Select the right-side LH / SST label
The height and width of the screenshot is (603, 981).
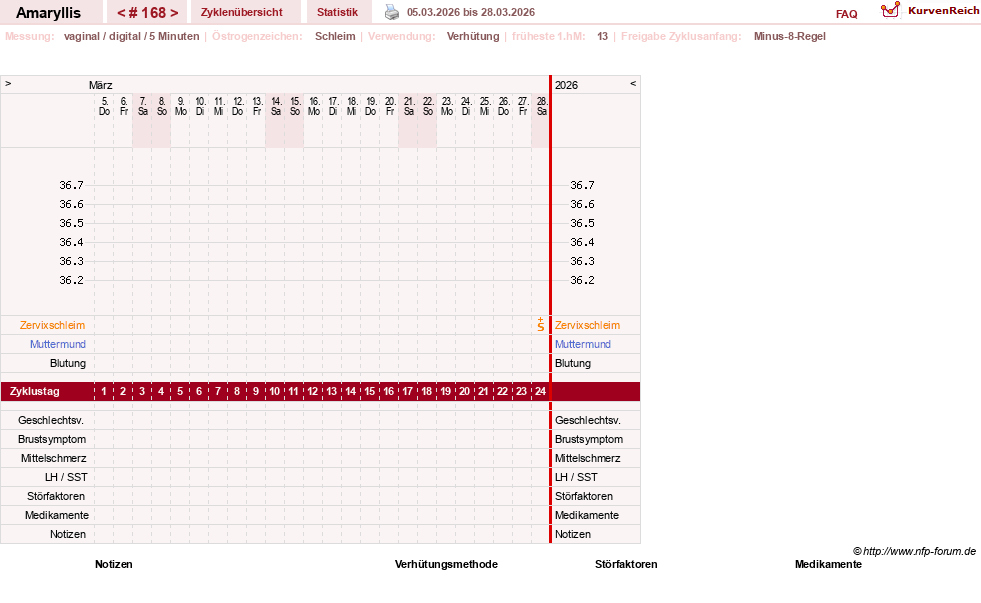click(x=576, y=477)
